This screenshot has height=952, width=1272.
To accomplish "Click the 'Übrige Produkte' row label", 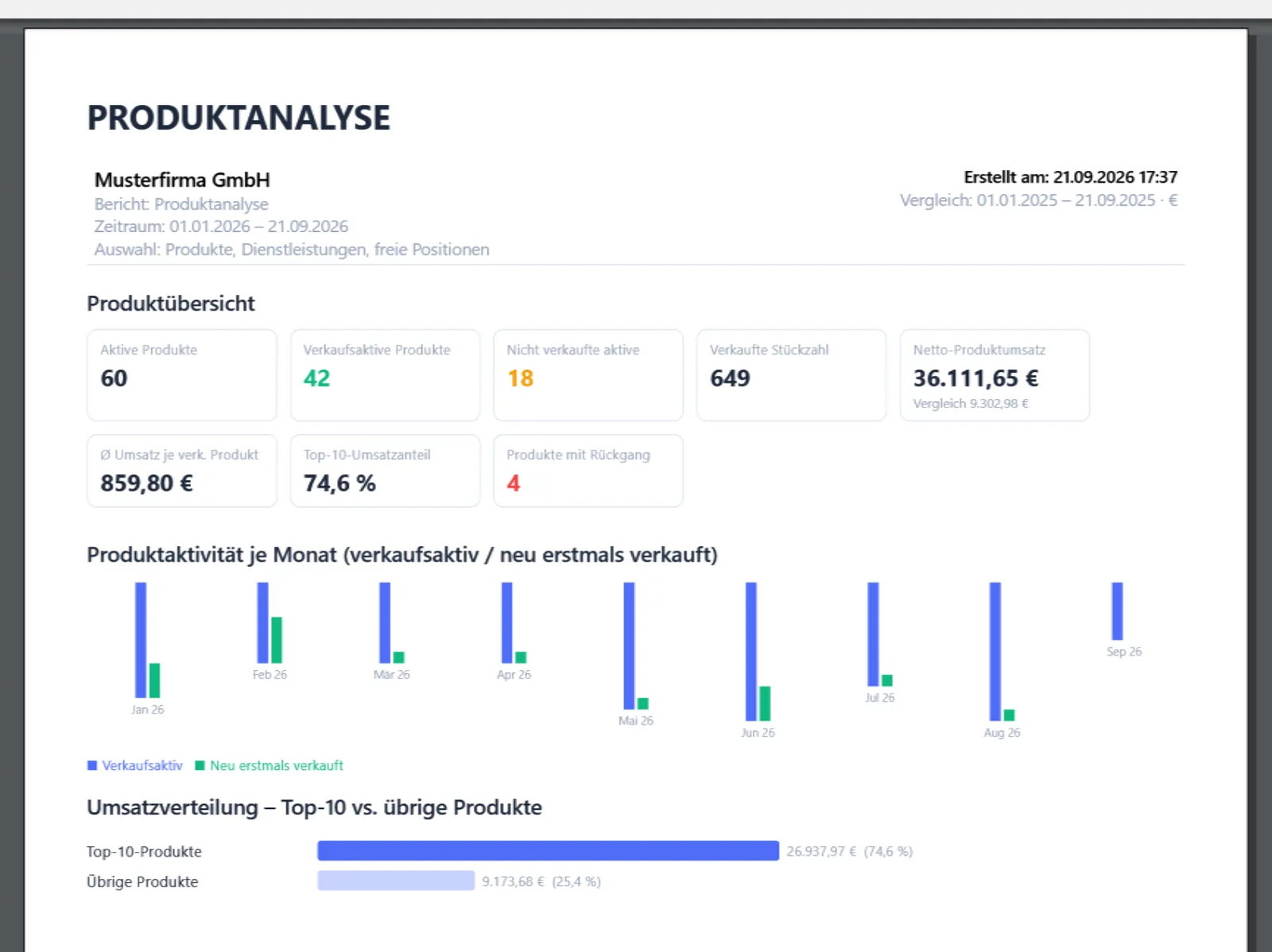I will [x=142, y=882].
